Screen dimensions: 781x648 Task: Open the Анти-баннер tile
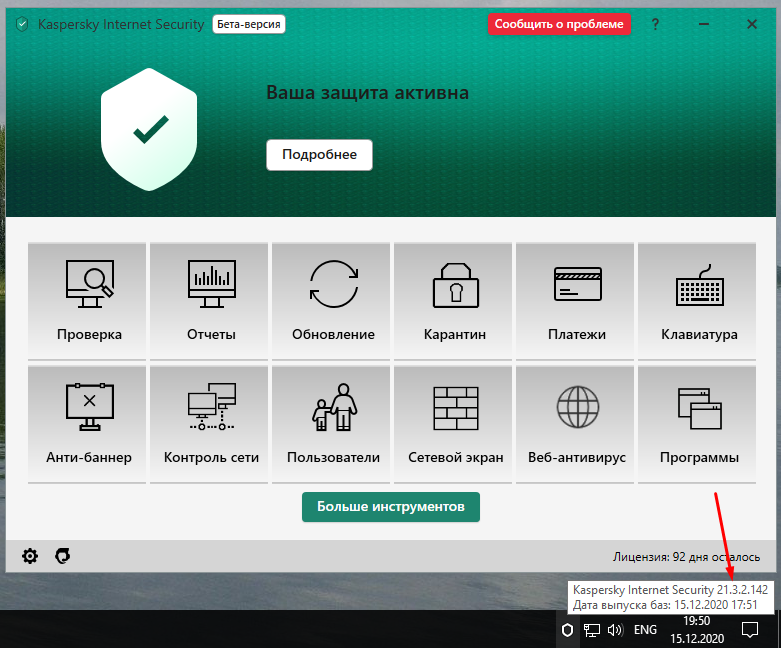coord(87,423)
